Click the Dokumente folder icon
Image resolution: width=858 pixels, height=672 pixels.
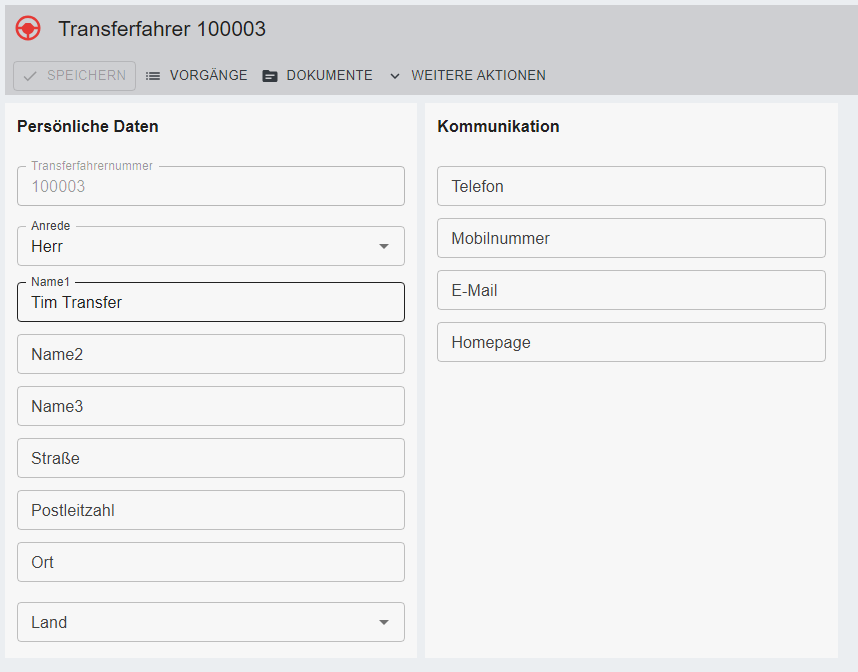click(x=270, y=76)
